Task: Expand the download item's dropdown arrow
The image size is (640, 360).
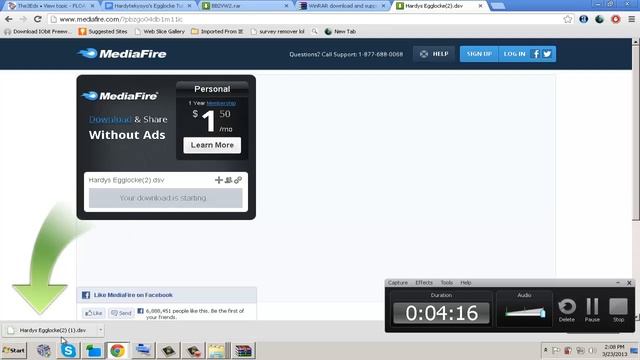Action: (100, 330)
